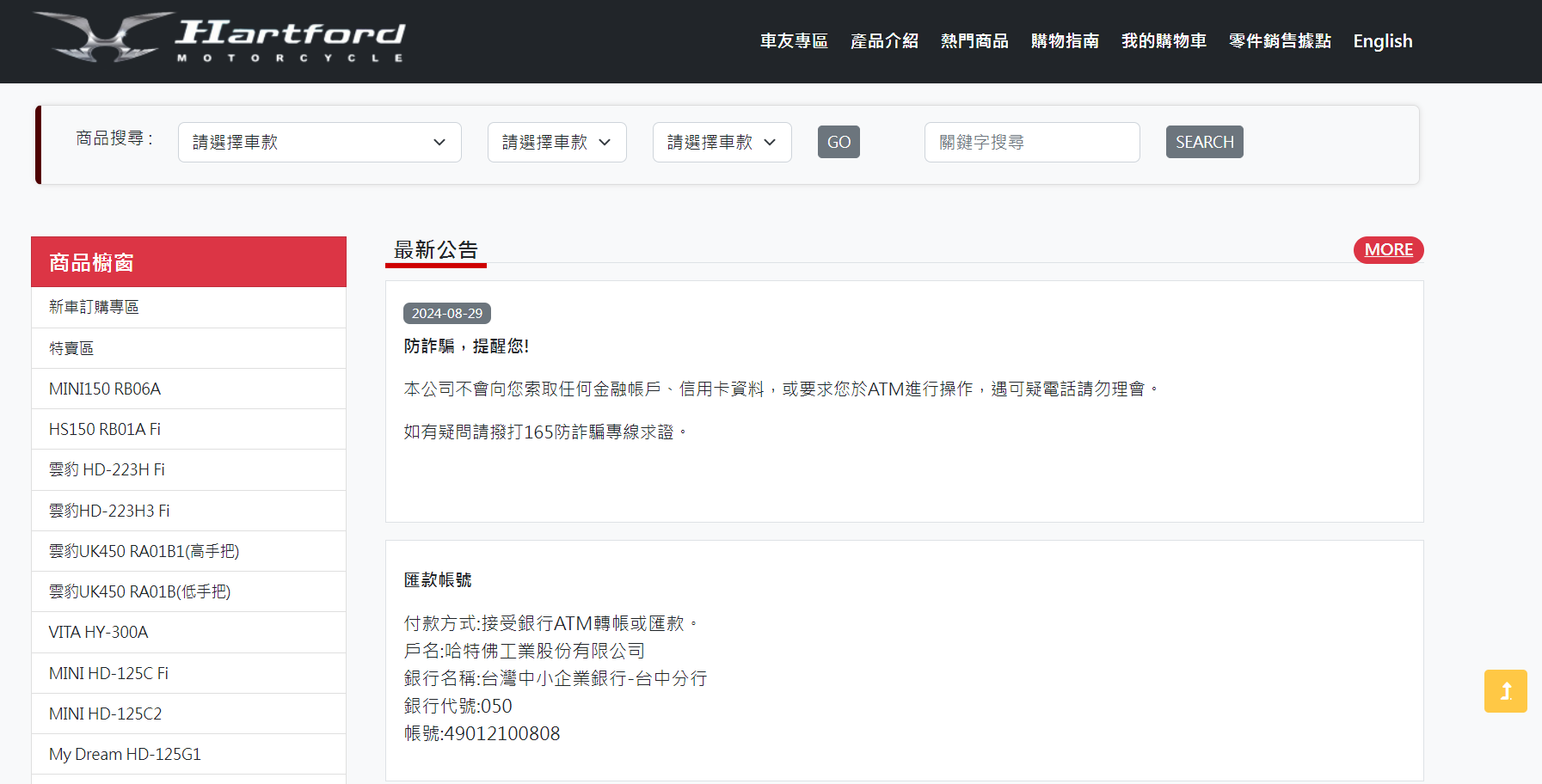Click the red MORE announcements button
This screenshot has height=784, width=1542.
click(1389, 249)
